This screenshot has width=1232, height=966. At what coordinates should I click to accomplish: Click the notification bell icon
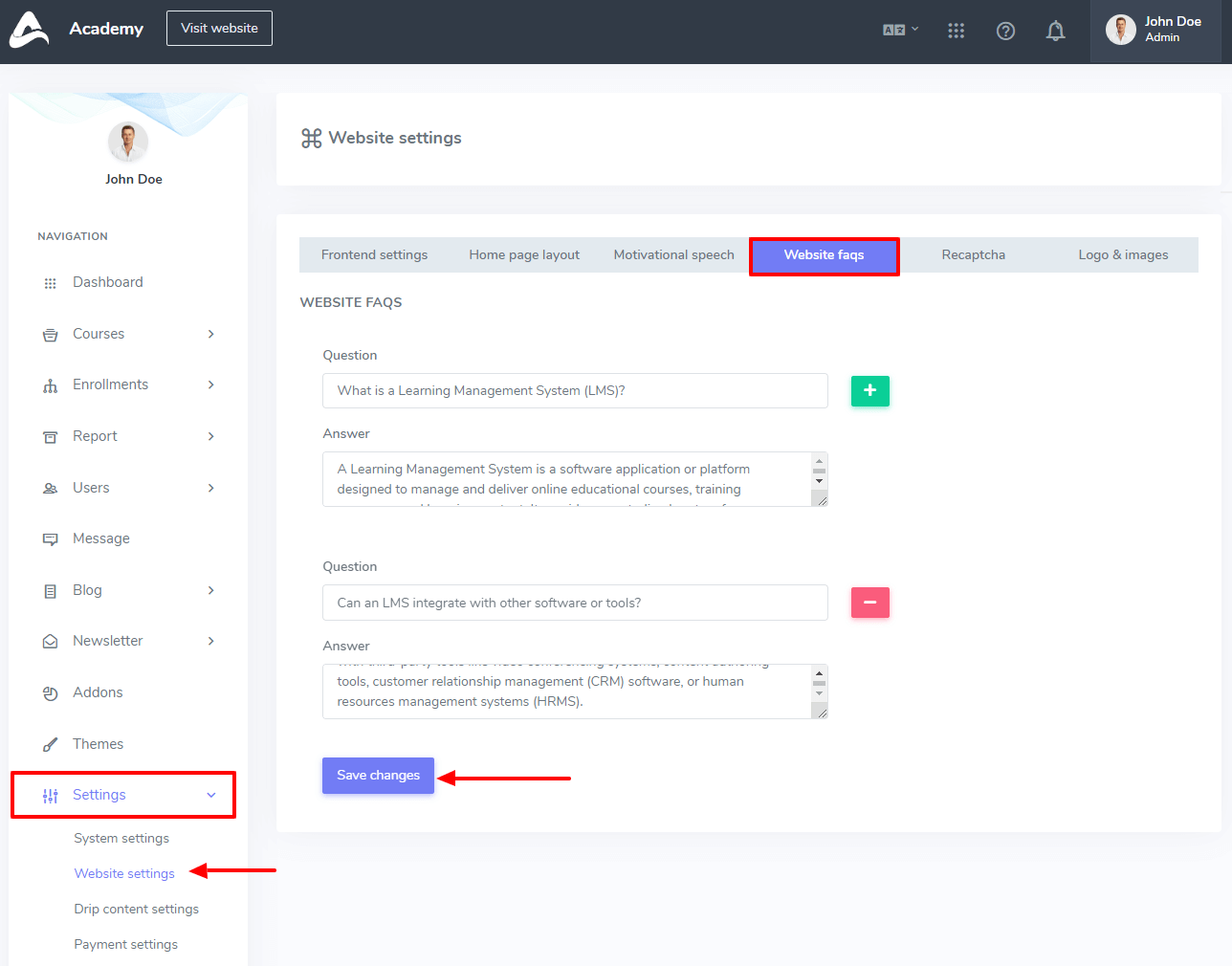pyautogui.click(x=1055, y=32)
